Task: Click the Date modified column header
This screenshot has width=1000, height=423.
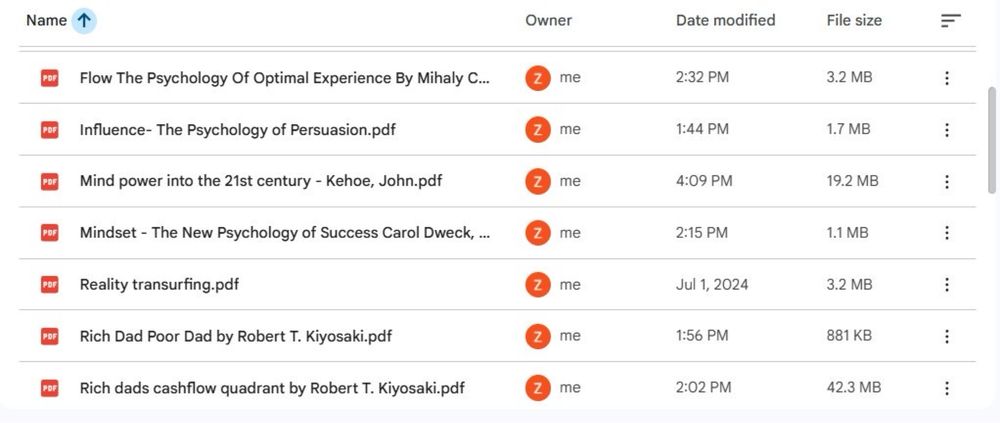Action: (725, 20)
